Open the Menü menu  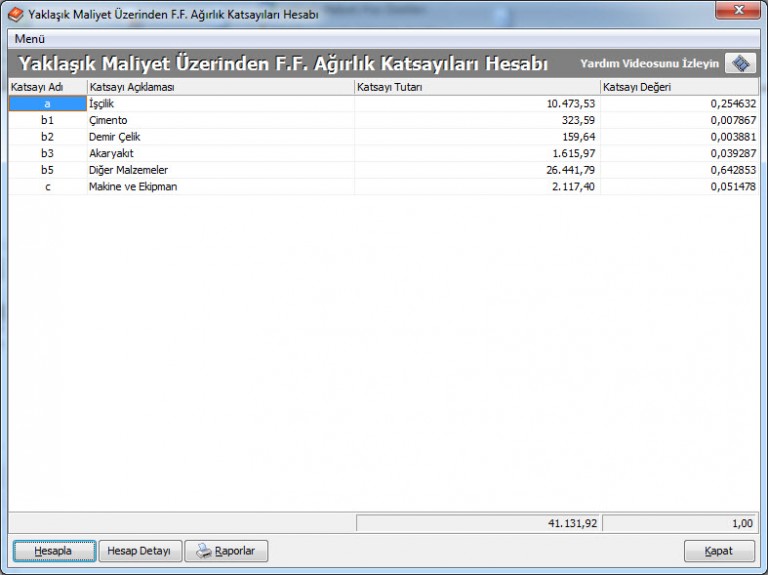pos(30,38)
